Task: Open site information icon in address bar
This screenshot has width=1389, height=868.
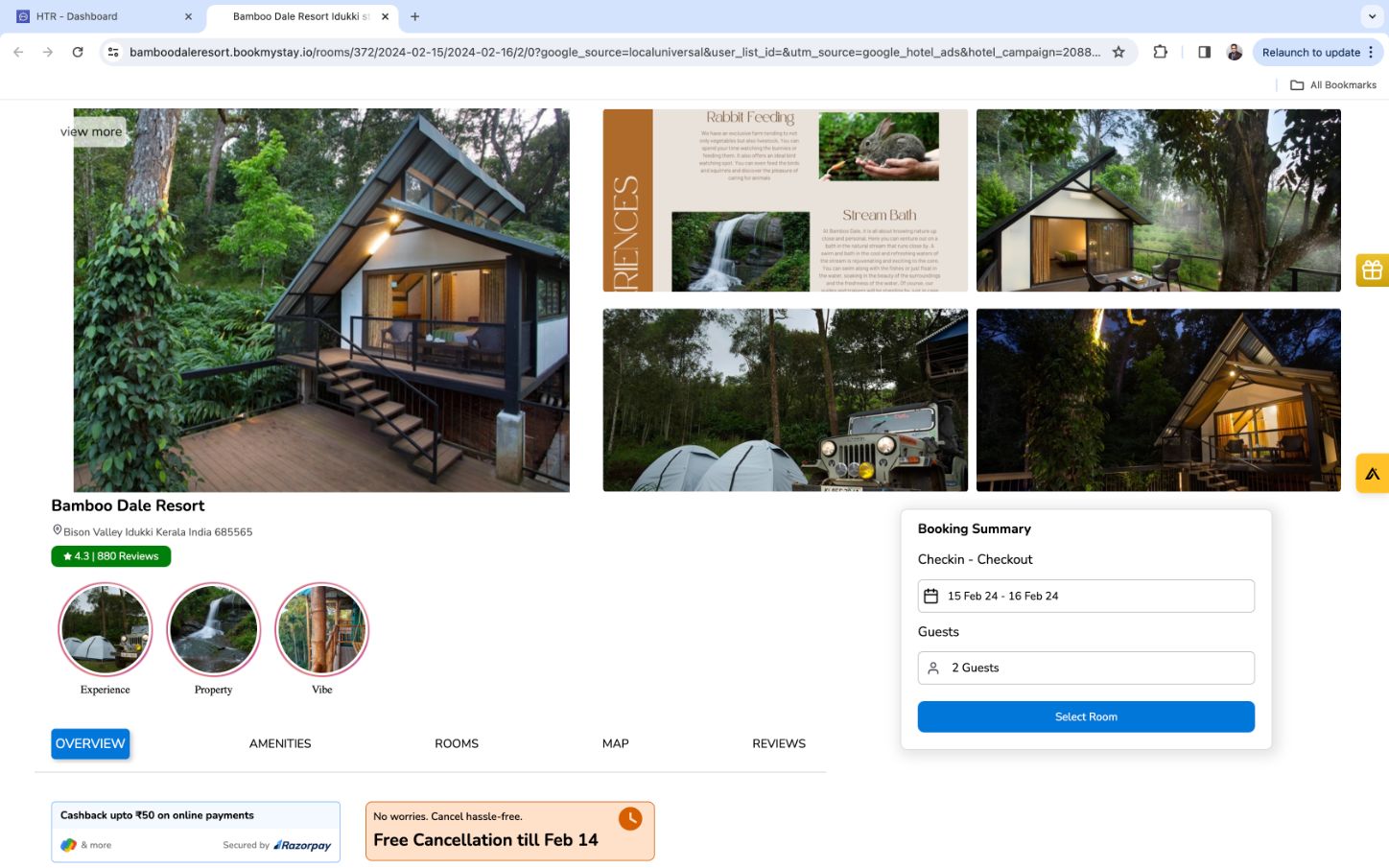Action: click(x=113, y=52)
